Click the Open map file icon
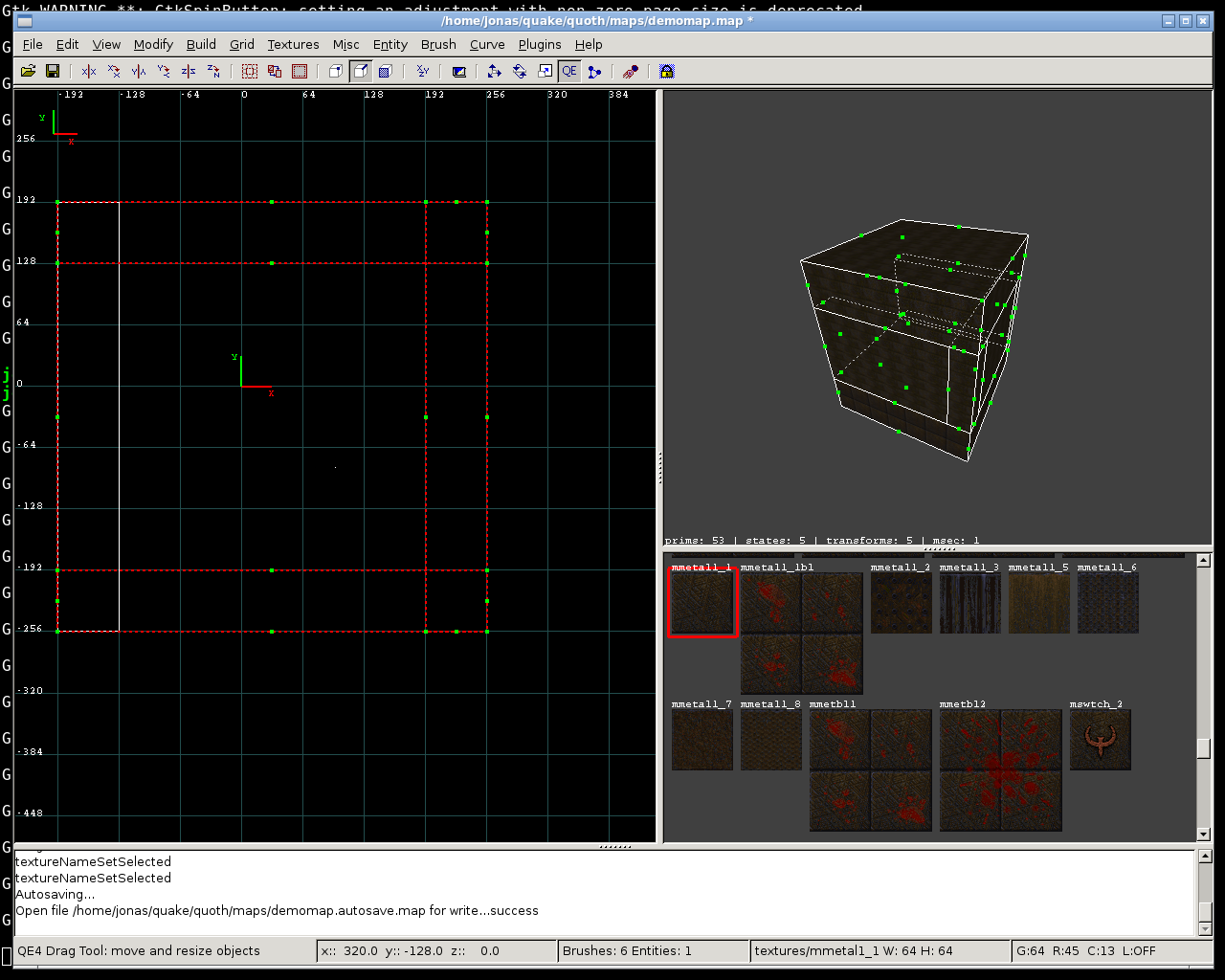 point(28,71)
